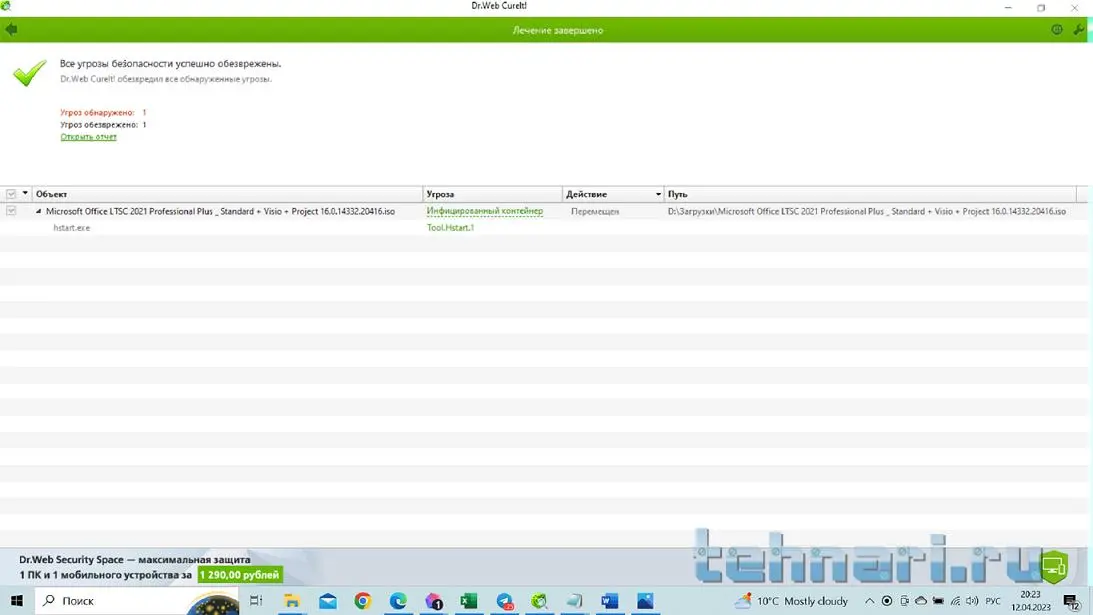Switch to Word in the taskbar

[x=609, y=600]
